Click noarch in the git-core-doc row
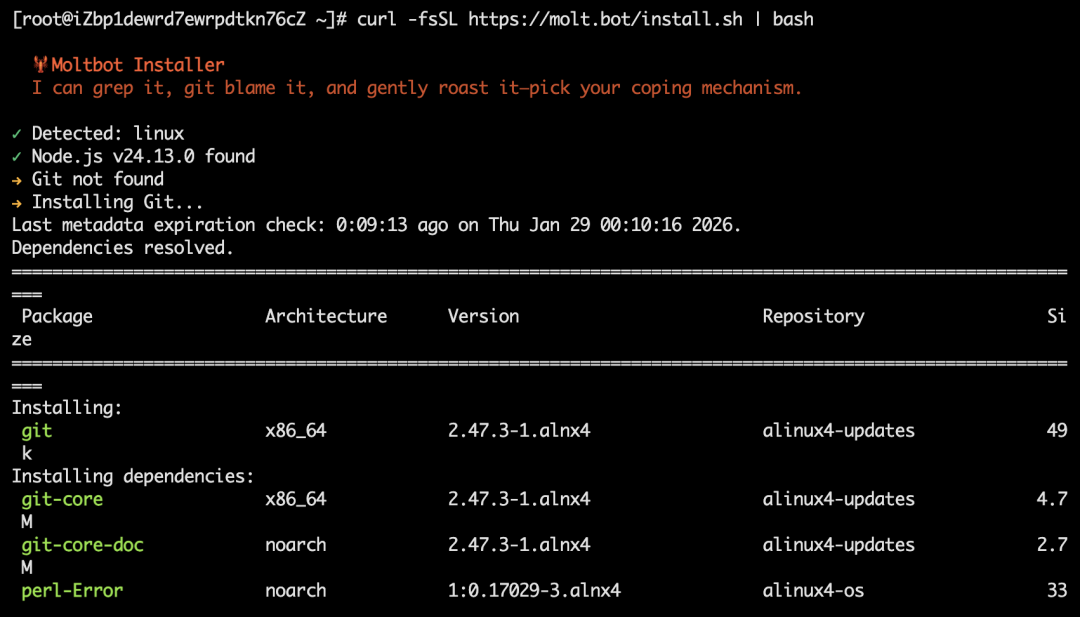Image resolution: width=1080 pixels, height=617 pixels. coord(295,545)
